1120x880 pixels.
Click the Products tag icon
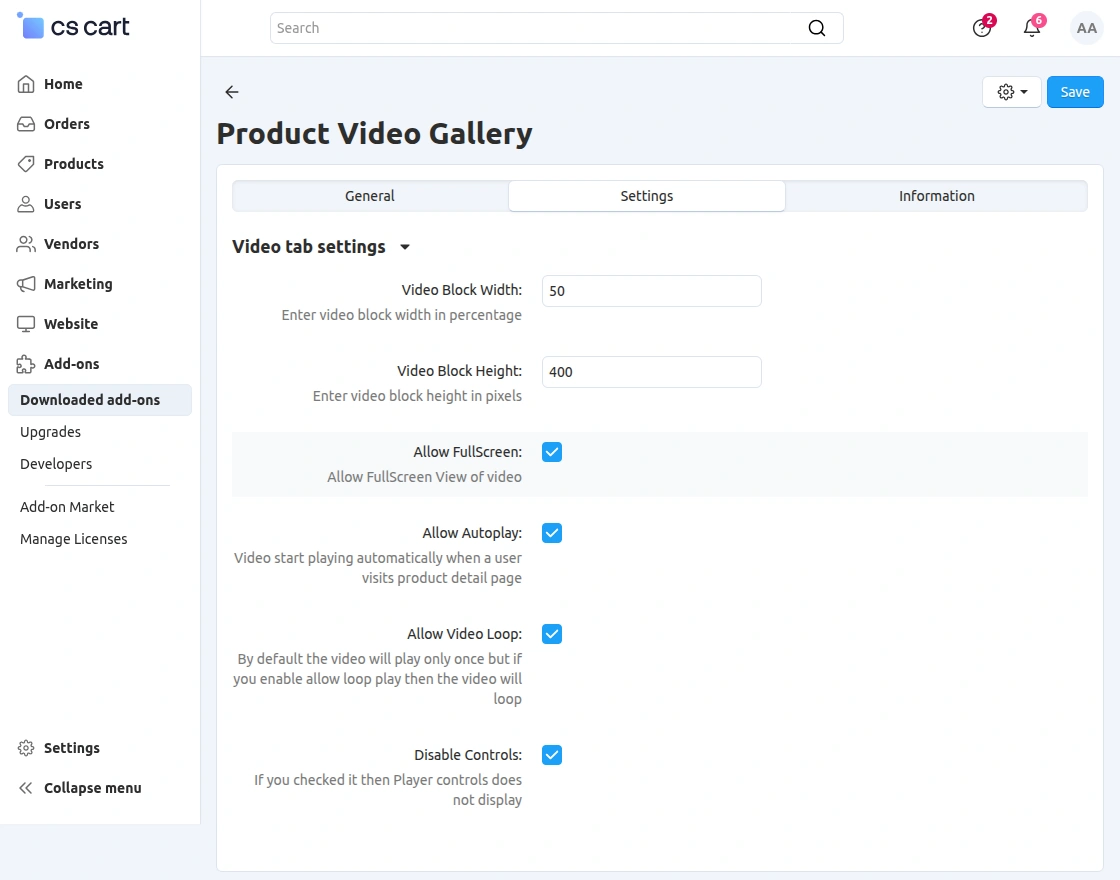[x=26, y=164]
